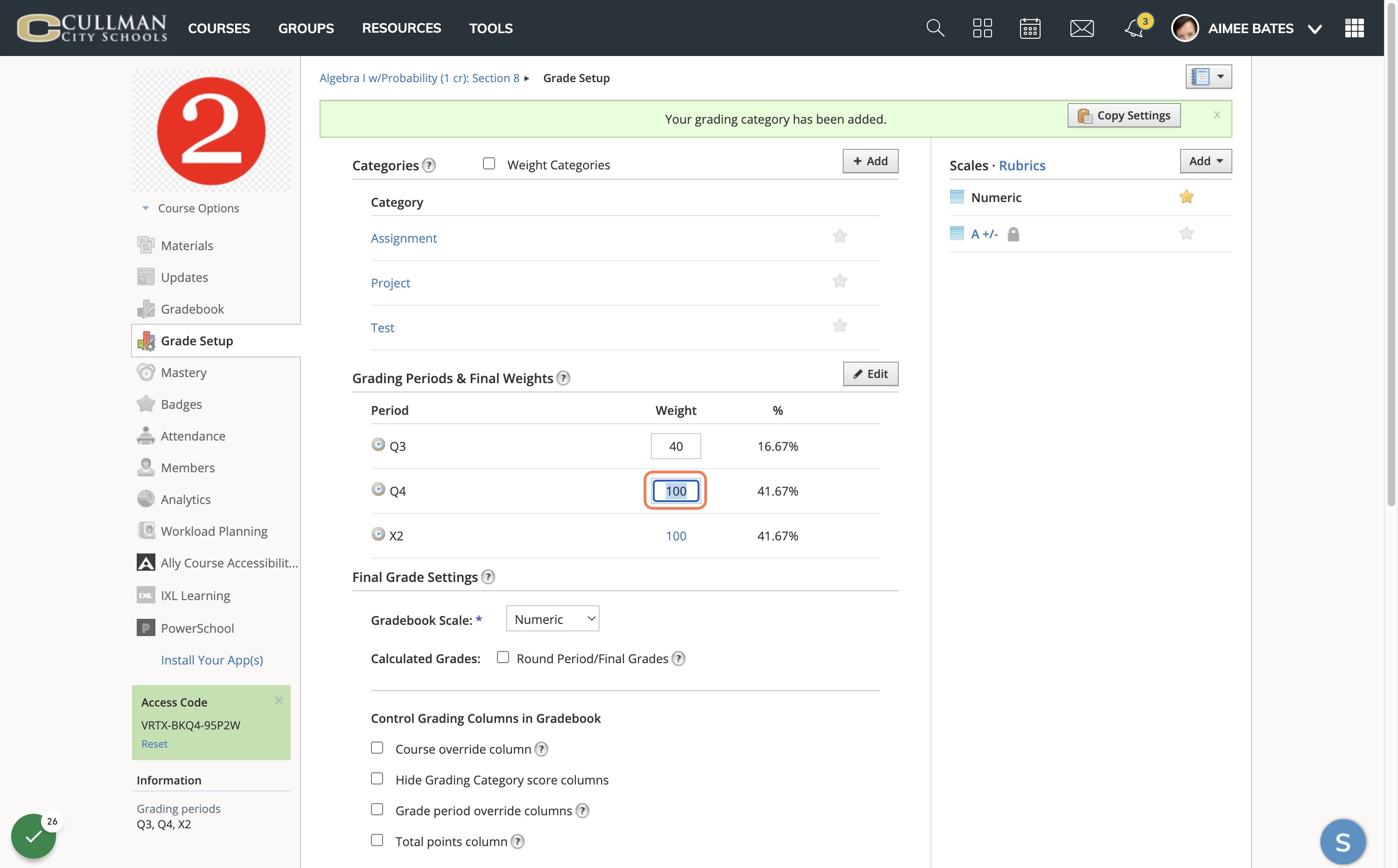Open the Scales Add dropdown button
The height and width of the screenshot is (868, 1398).
pyautogui.click(x=1206, y=161)
